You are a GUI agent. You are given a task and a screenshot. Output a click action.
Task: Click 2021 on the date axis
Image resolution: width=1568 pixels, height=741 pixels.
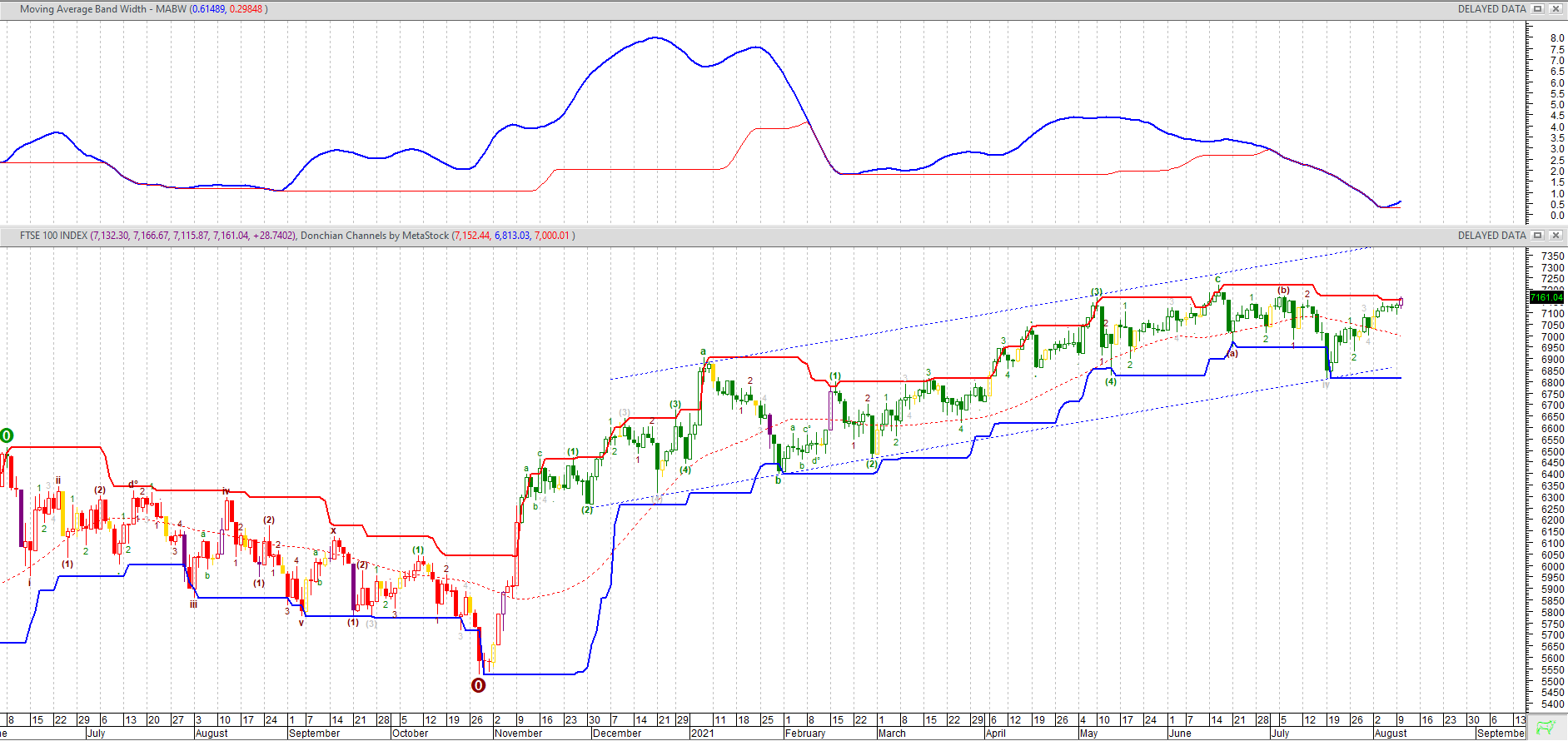(x=702, y=734)
